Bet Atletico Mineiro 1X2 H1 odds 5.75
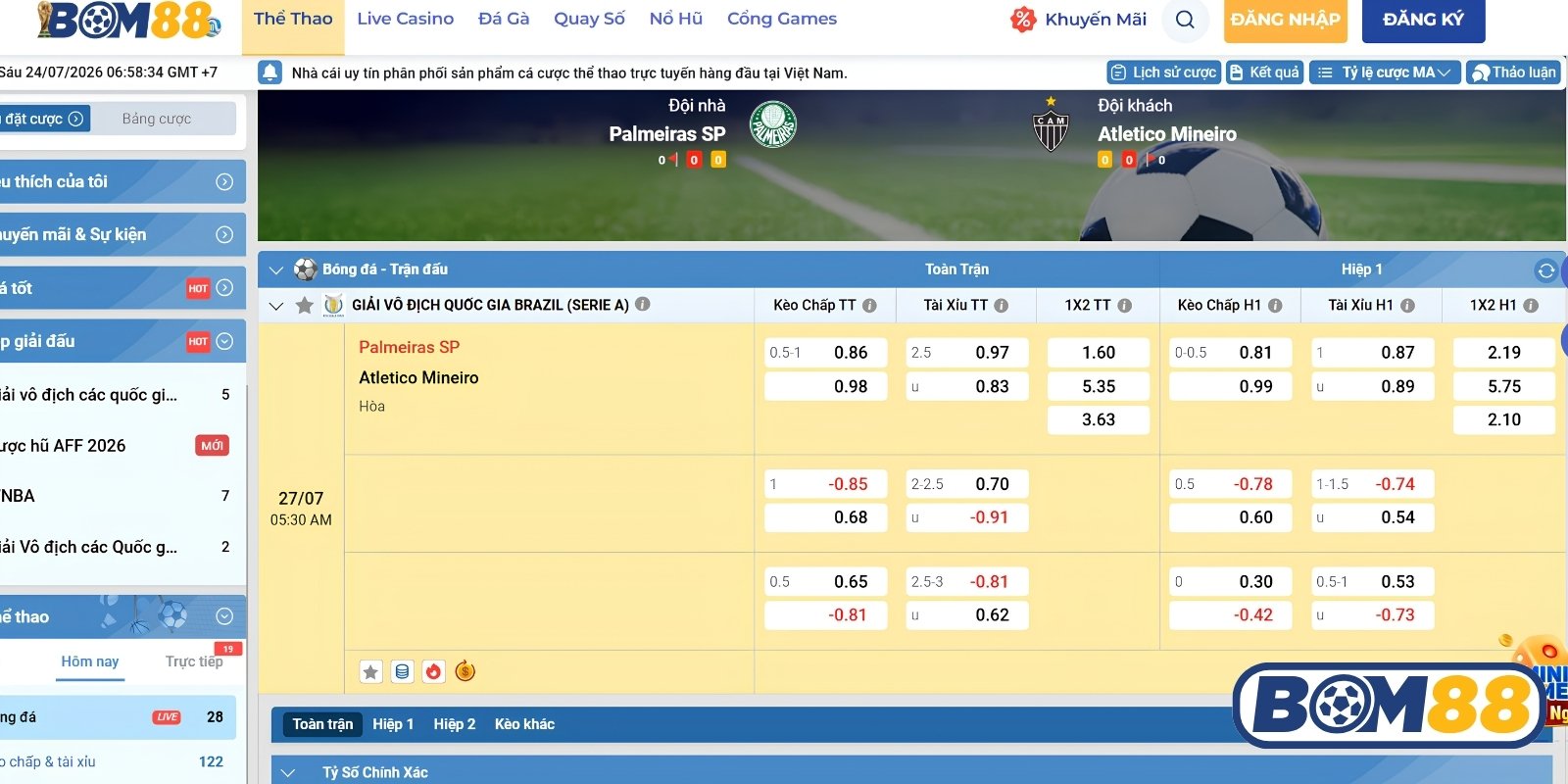1568x784 pixels. point(1504,386)
